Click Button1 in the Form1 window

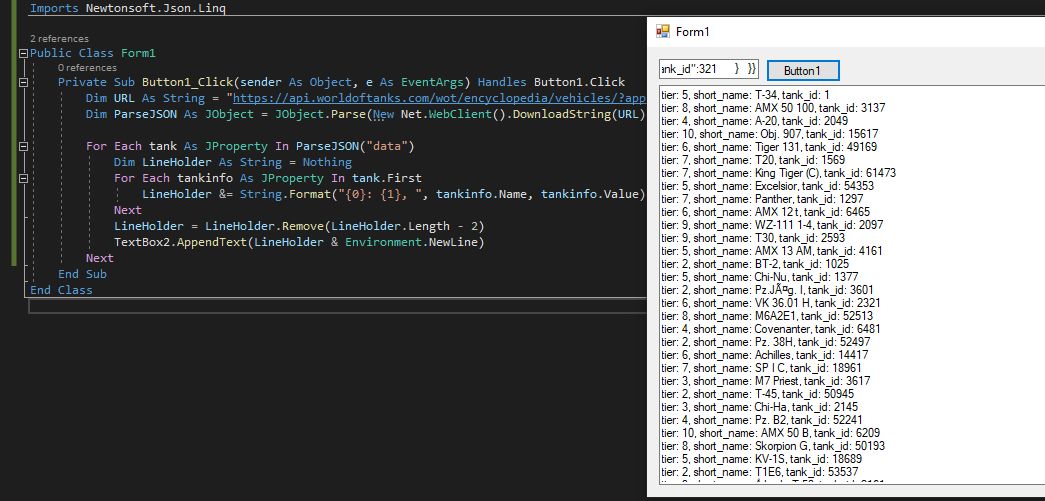[802, 70]
